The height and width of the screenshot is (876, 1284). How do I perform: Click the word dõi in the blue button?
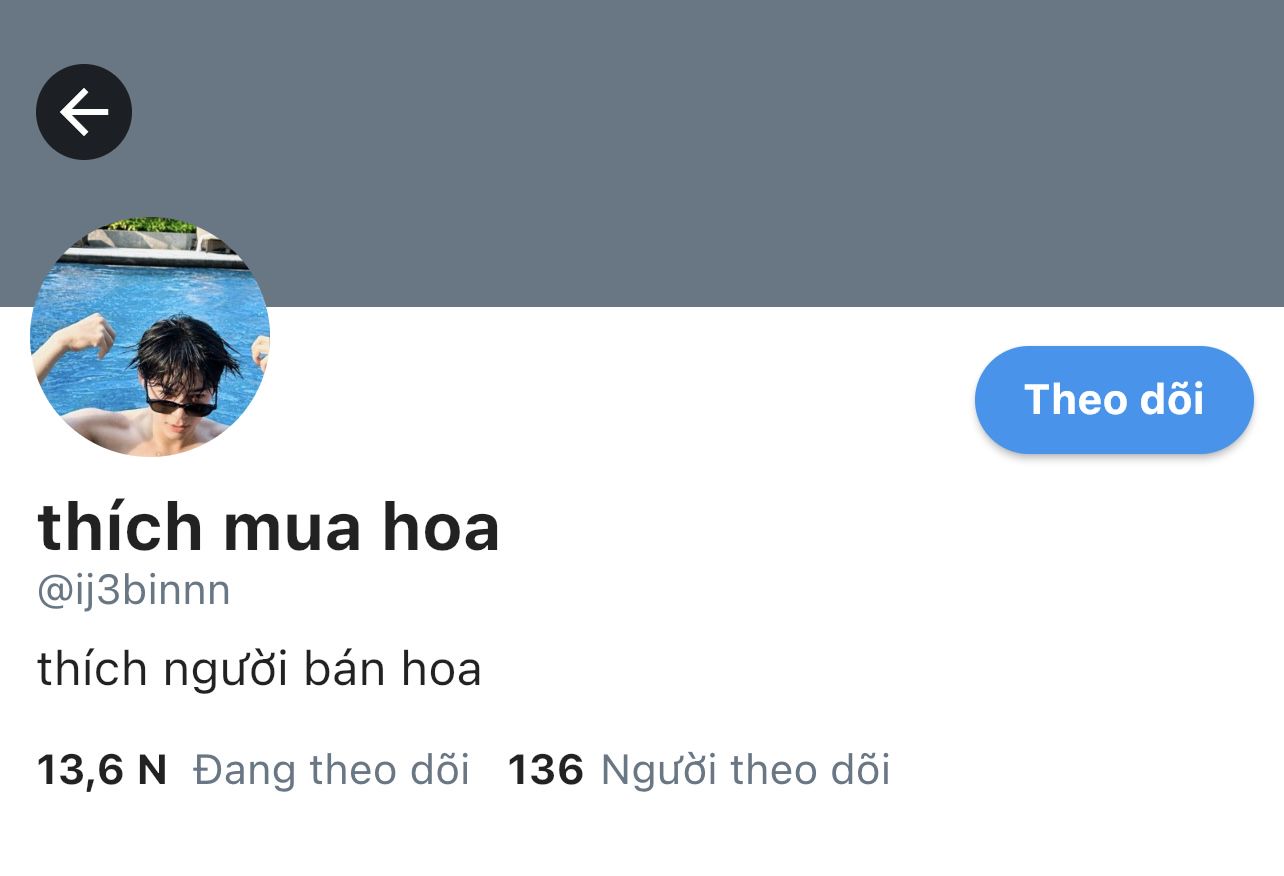pos(1171,400)
